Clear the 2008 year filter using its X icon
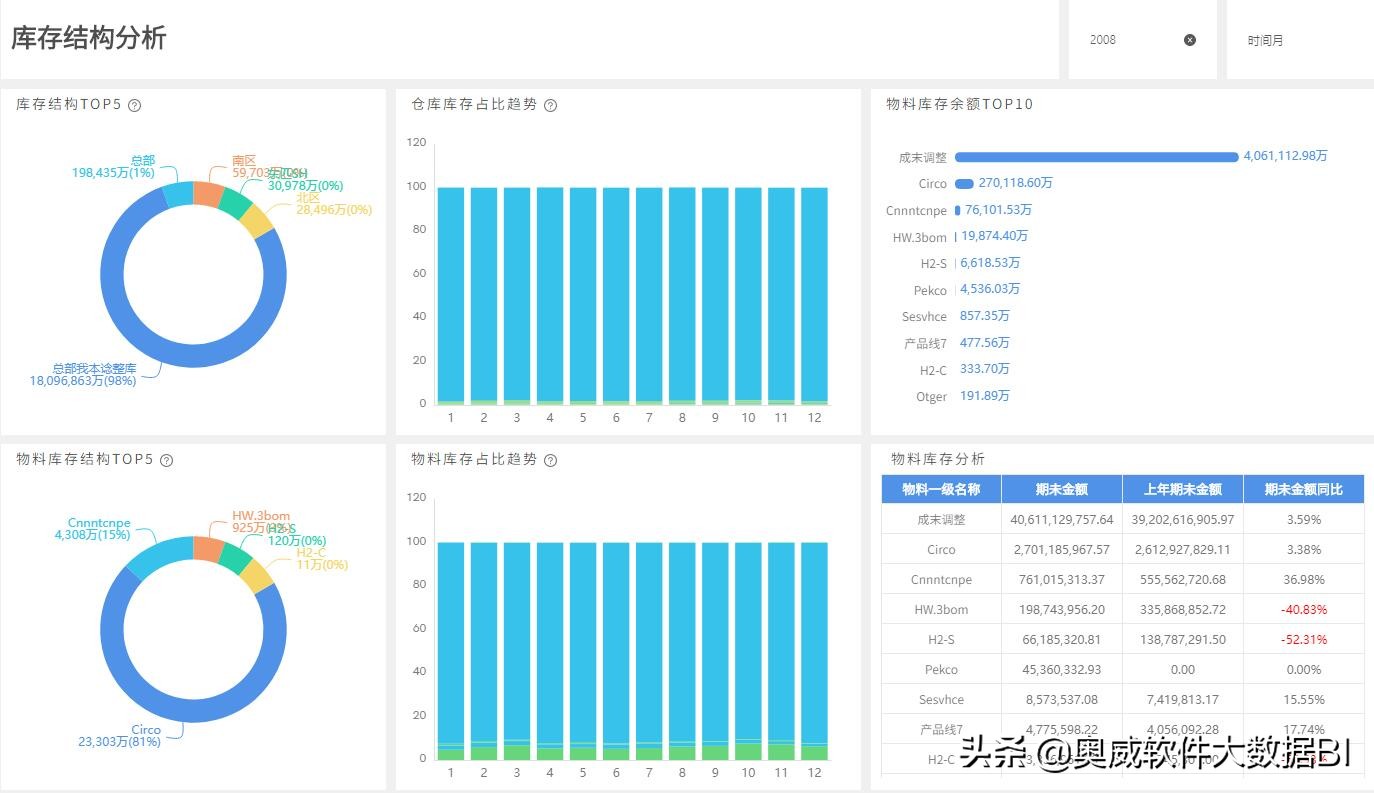Screen dimensions: 1374x793 click(1189, 40)
